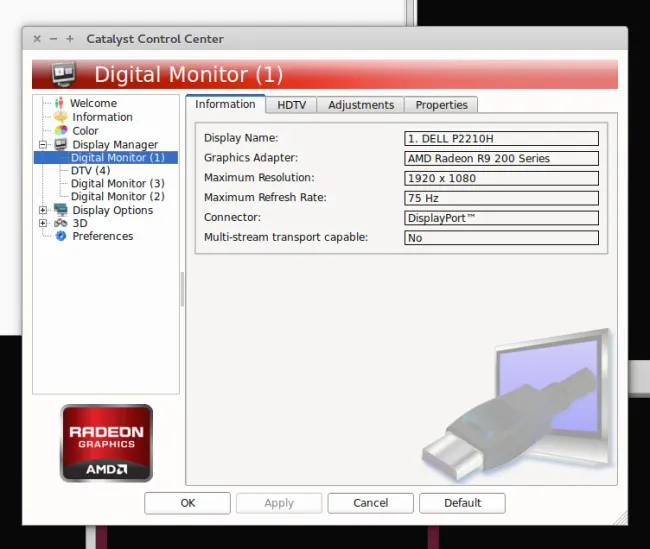Click the Graphics Adapter field
650x549 pixels.
[501, 158]
